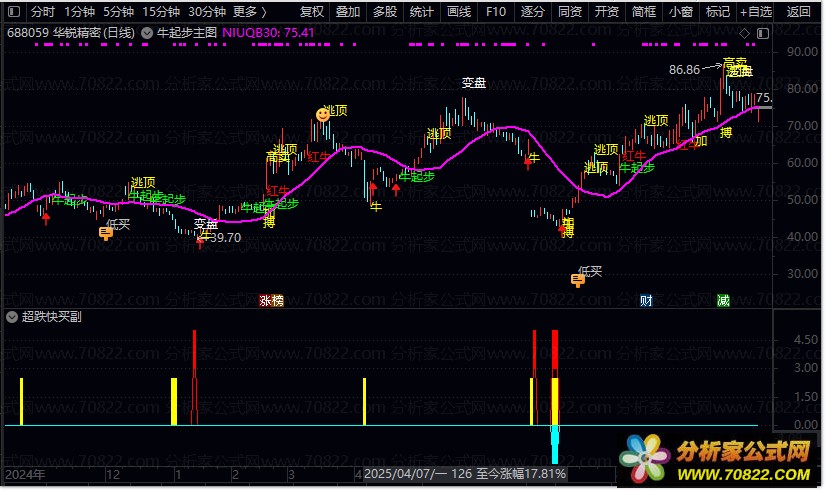
Task: Open the 统计 statistics tool
Action: pyautogui.click(x=421, y=11)
